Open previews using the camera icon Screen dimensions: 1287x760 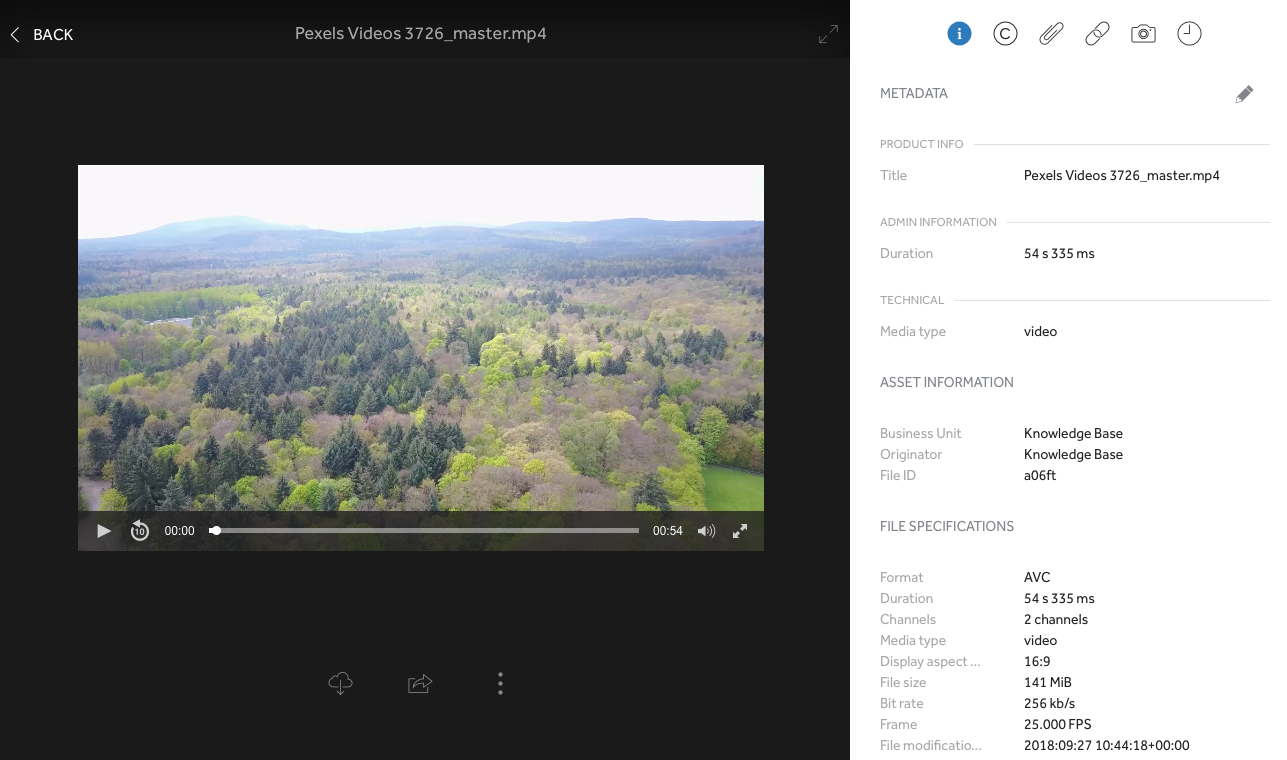coord(1143,33)
